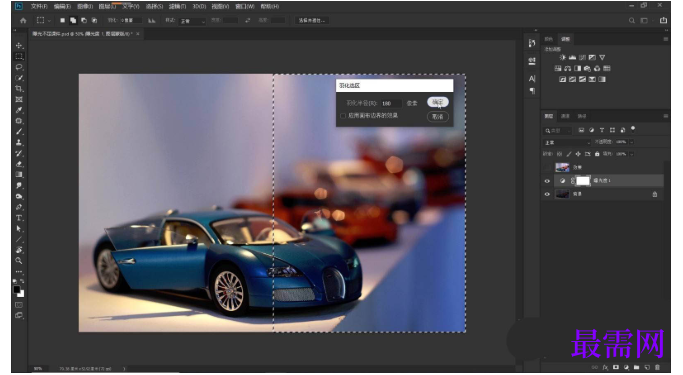Select the Eyedropper tool
683x375 pixels.
(19, 110)
